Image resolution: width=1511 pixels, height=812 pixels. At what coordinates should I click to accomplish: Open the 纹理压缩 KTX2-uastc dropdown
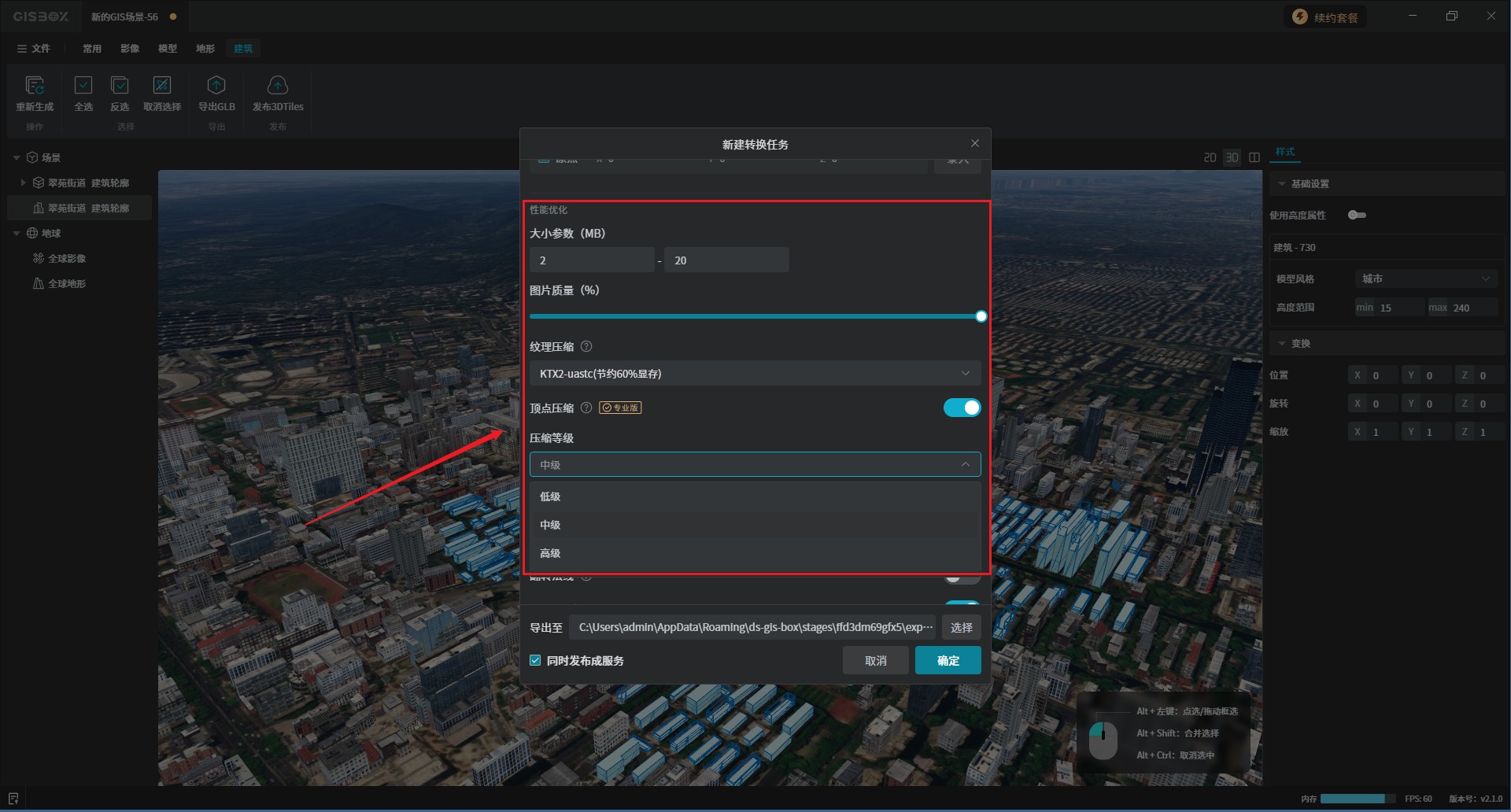click(755, 374)
